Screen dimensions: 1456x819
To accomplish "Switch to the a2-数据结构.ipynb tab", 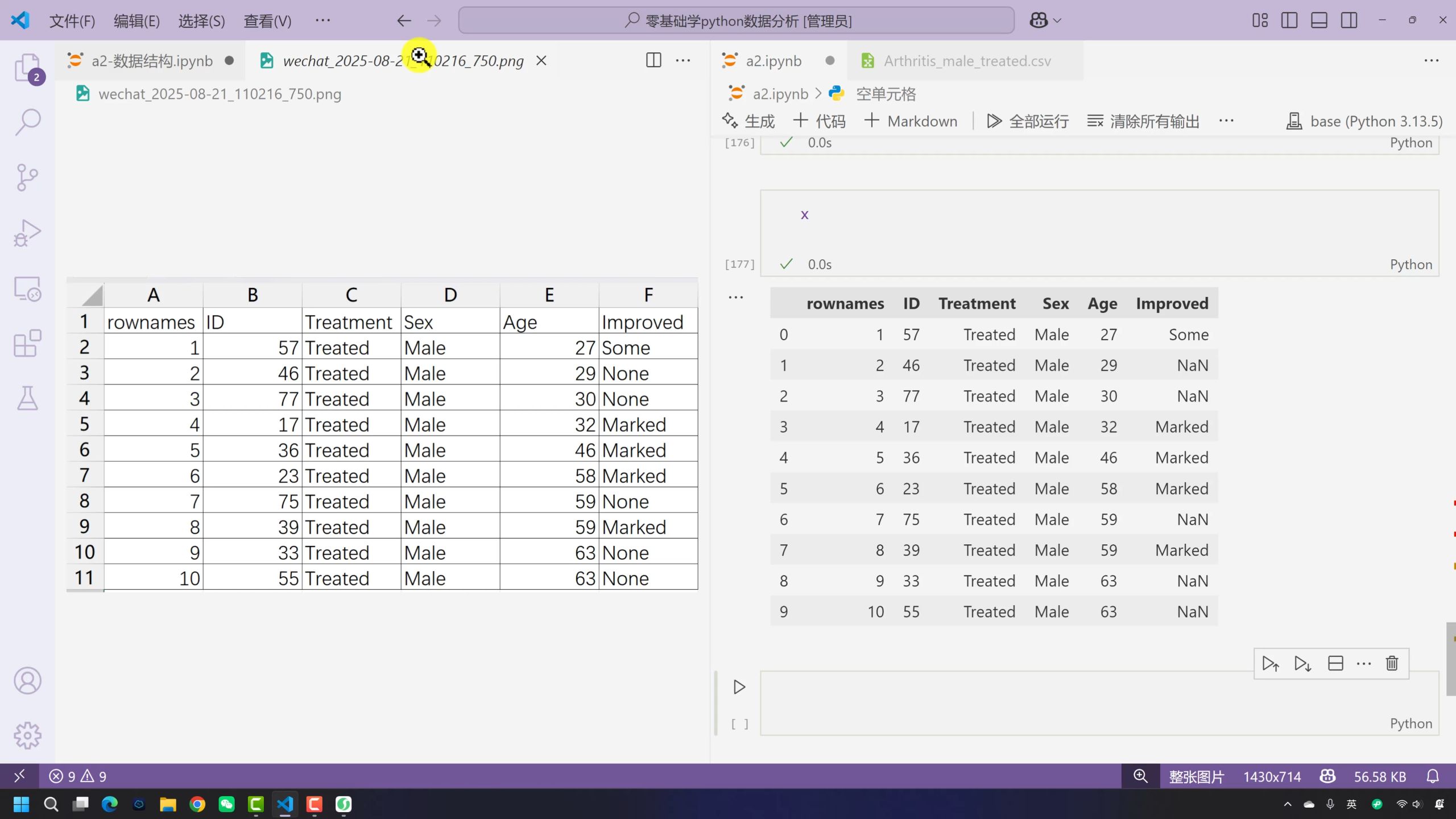I will click(x=151, y=61).
